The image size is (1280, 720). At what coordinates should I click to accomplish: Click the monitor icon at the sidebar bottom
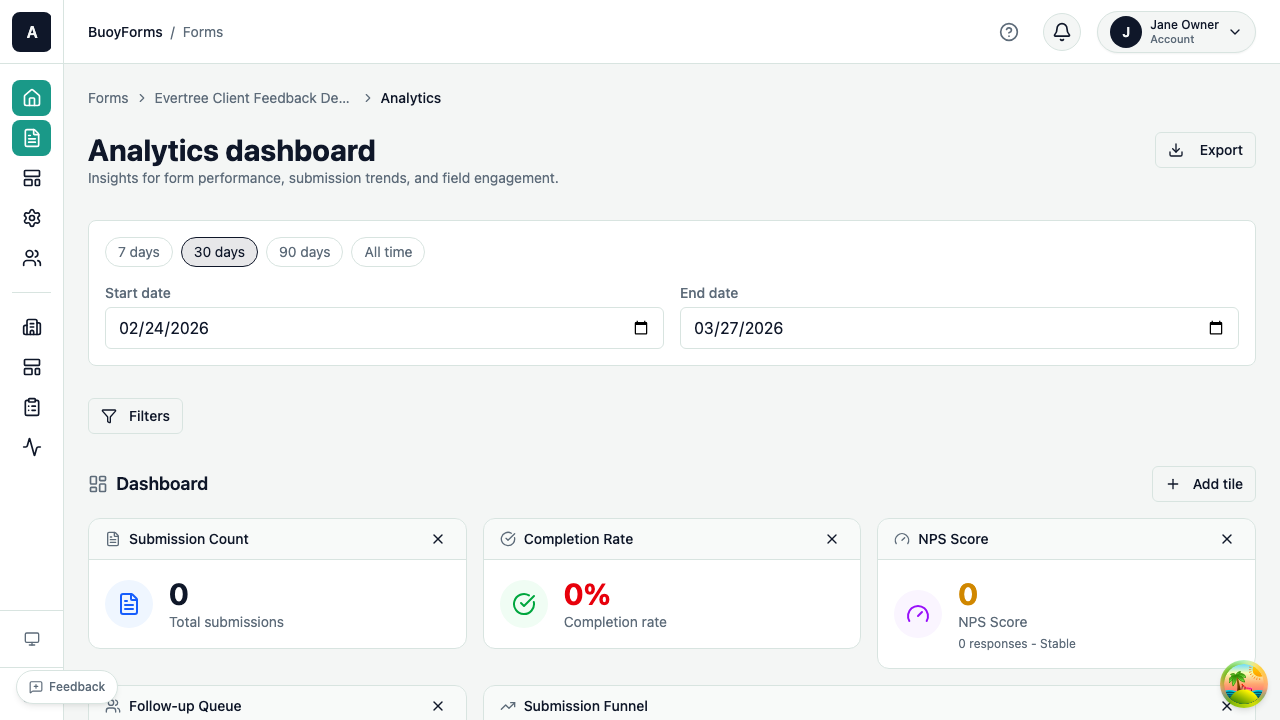click(x=31, y=638)
